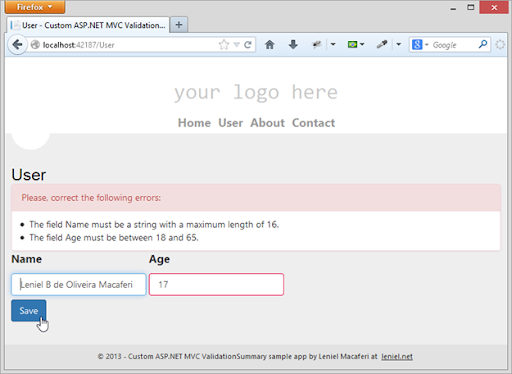Click the eyedropper color picker icon
This screenshot has width=512, height=374.
(x=382, y=44)
